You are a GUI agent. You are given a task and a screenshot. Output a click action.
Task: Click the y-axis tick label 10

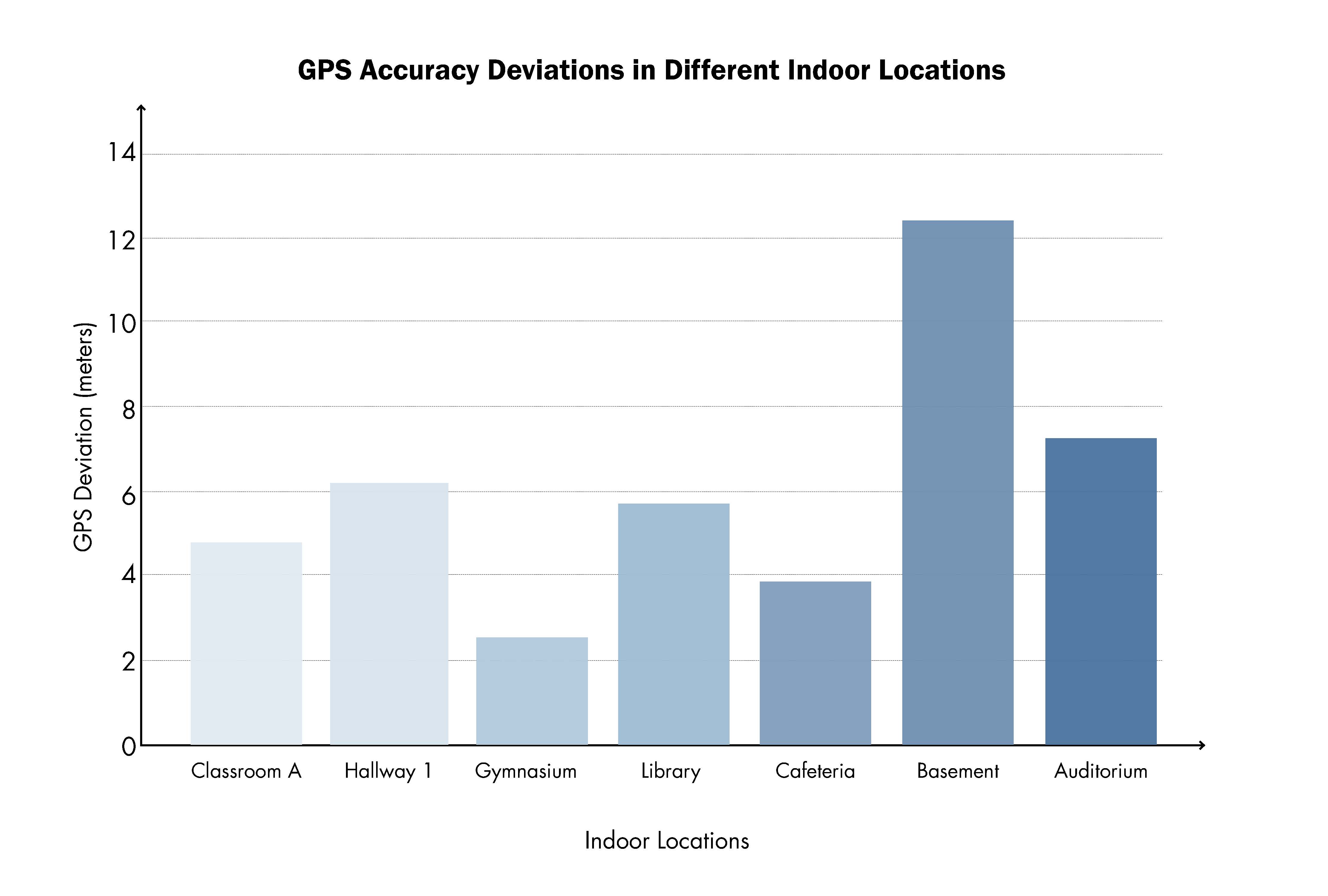(122, 324)
